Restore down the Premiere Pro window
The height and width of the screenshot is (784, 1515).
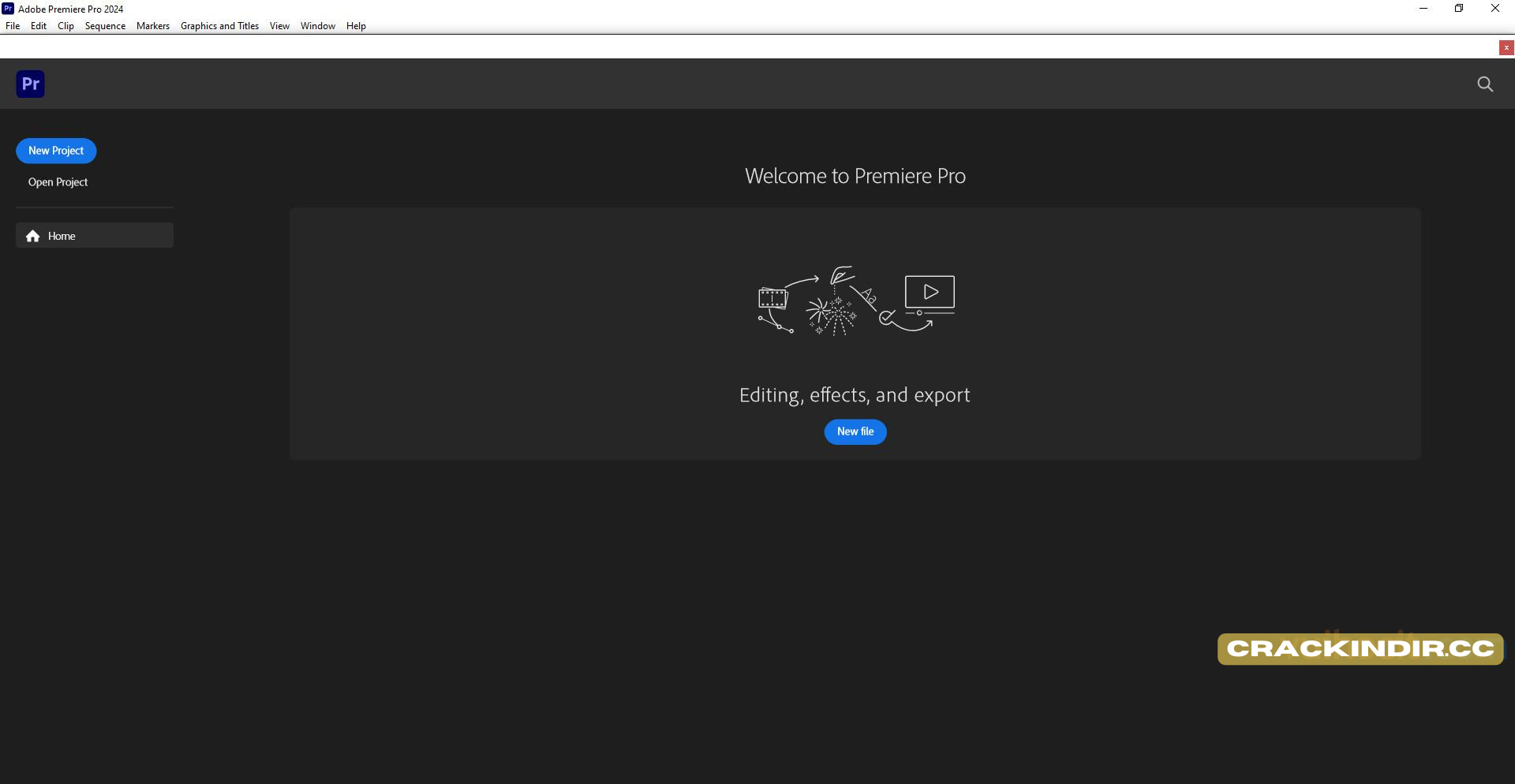(1459, 9)
